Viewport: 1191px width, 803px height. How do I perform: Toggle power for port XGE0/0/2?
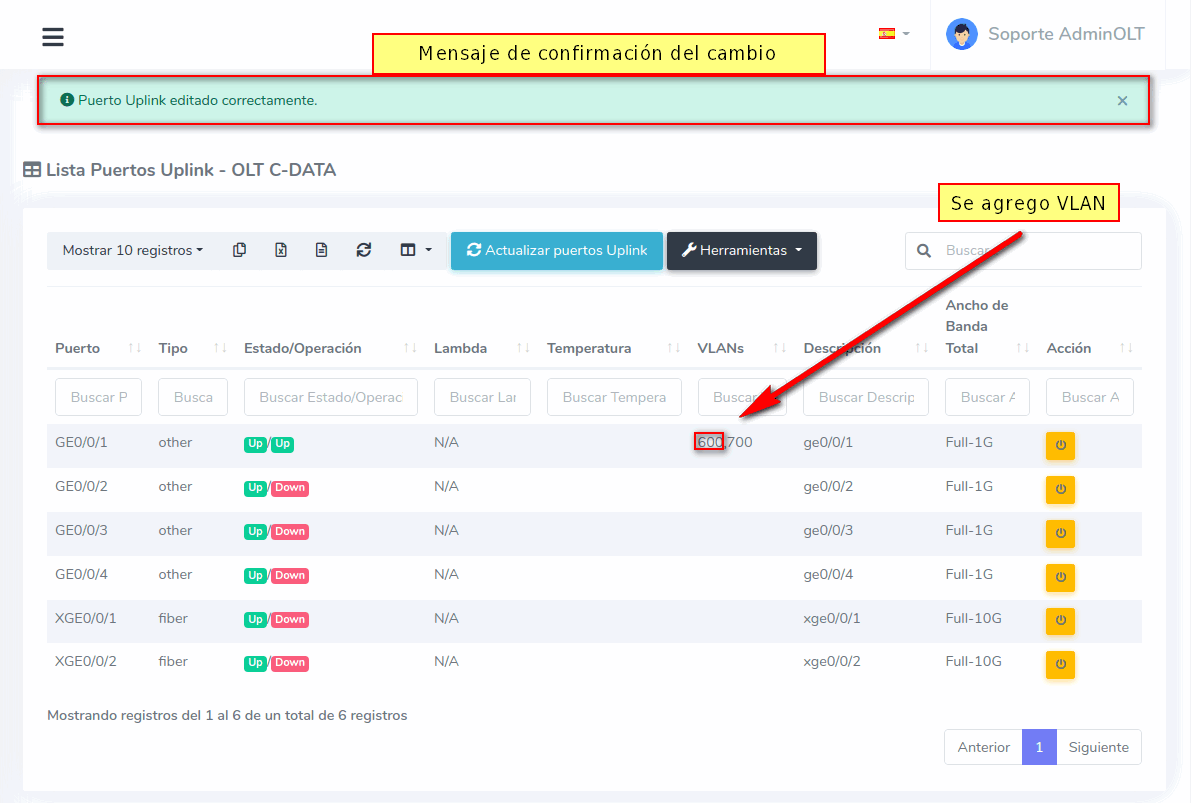1060,664
